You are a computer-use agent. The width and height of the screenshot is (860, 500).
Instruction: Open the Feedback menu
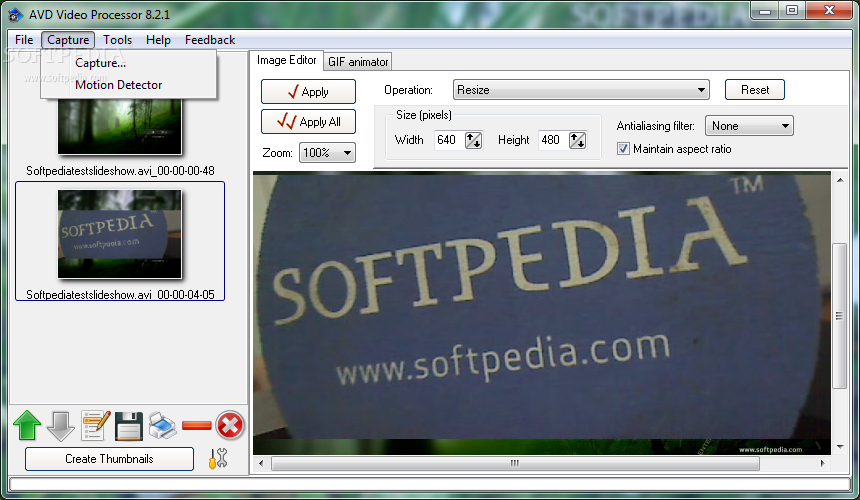coord(210,40)
